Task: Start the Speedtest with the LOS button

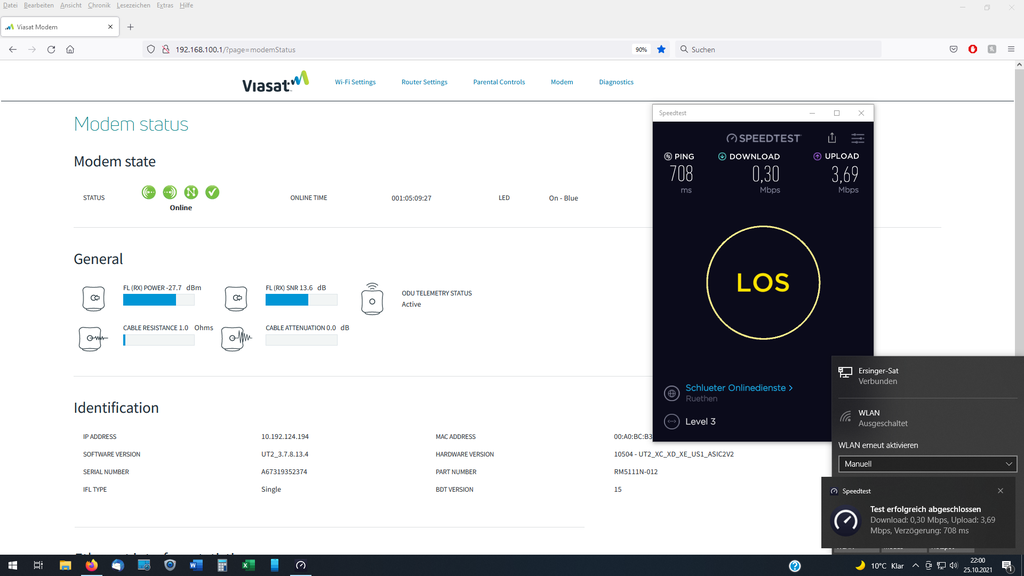Action: (x=763, y=283)
